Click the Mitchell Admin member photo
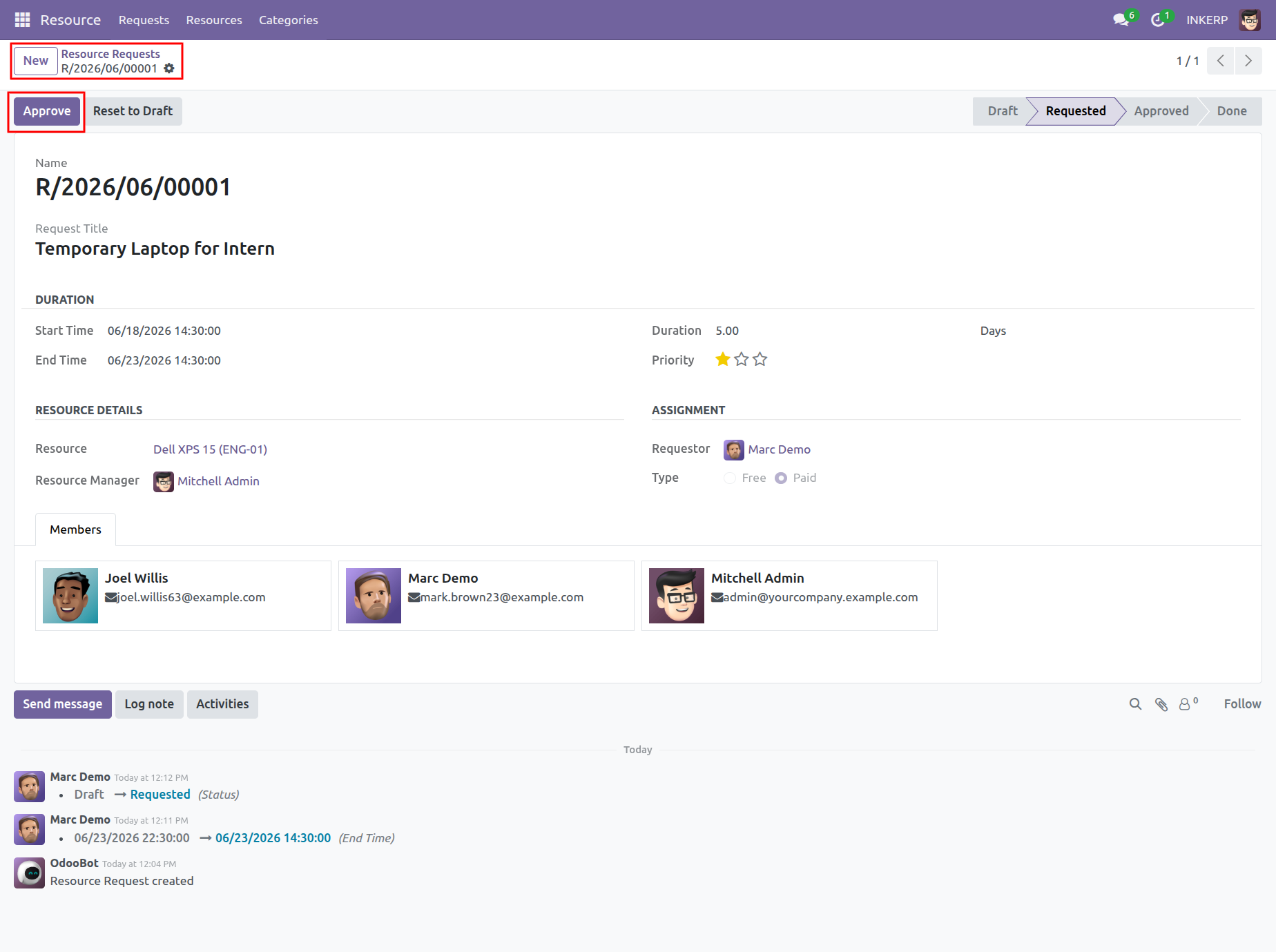Screen dimensions: 1276x952 click(677, 596)
